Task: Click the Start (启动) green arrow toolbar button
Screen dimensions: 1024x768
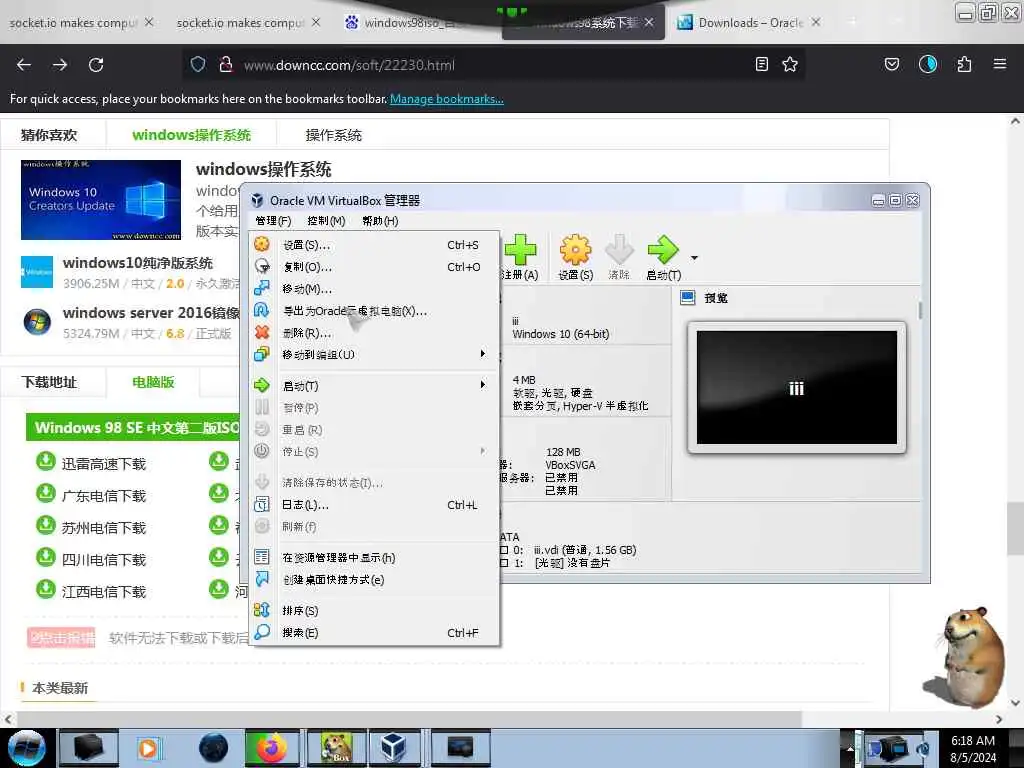Action: pyautogui.click(x=664, y=258)
